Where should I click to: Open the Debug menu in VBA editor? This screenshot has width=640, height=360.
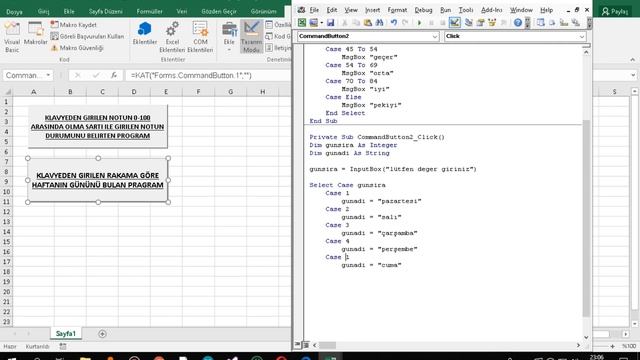pos(423,10)
